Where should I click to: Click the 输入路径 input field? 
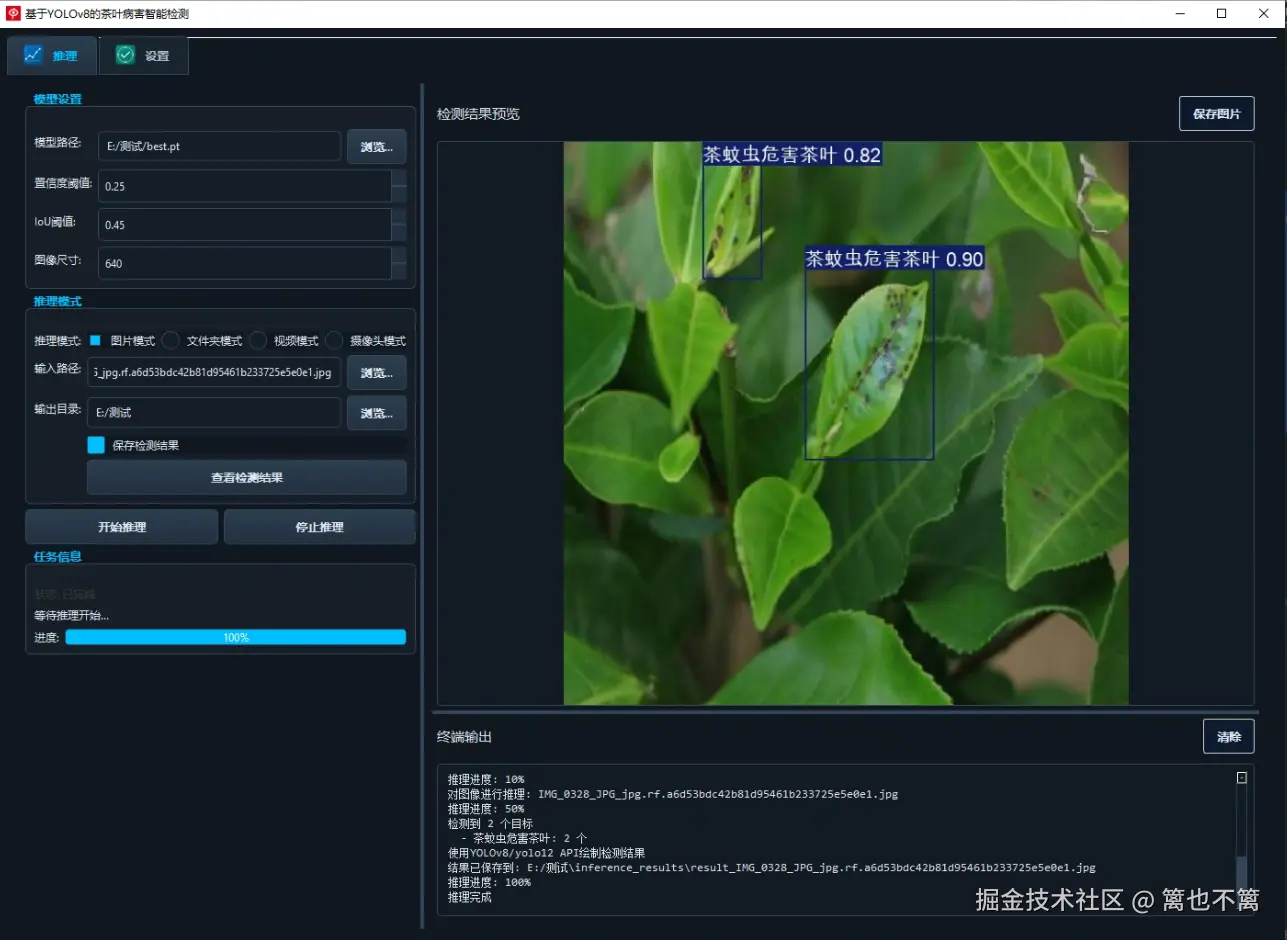[x=214, y=372]
